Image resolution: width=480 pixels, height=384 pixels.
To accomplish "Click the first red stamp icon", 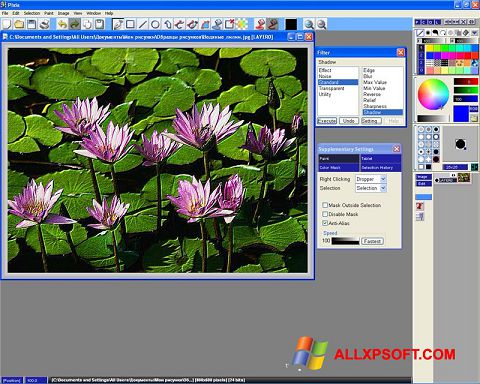I will (260, 24).
